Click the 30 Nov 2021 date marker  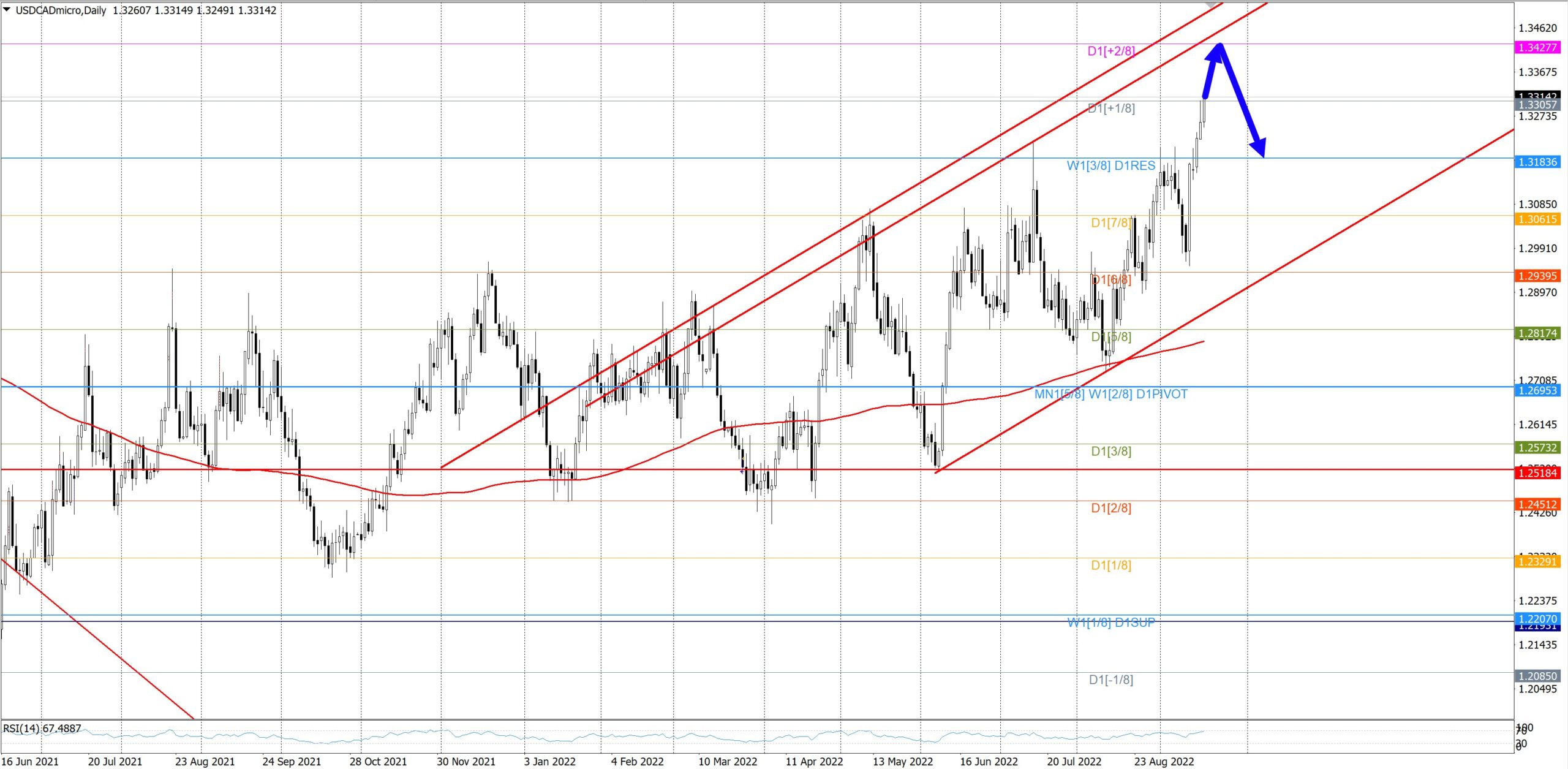tap(466, 761)
